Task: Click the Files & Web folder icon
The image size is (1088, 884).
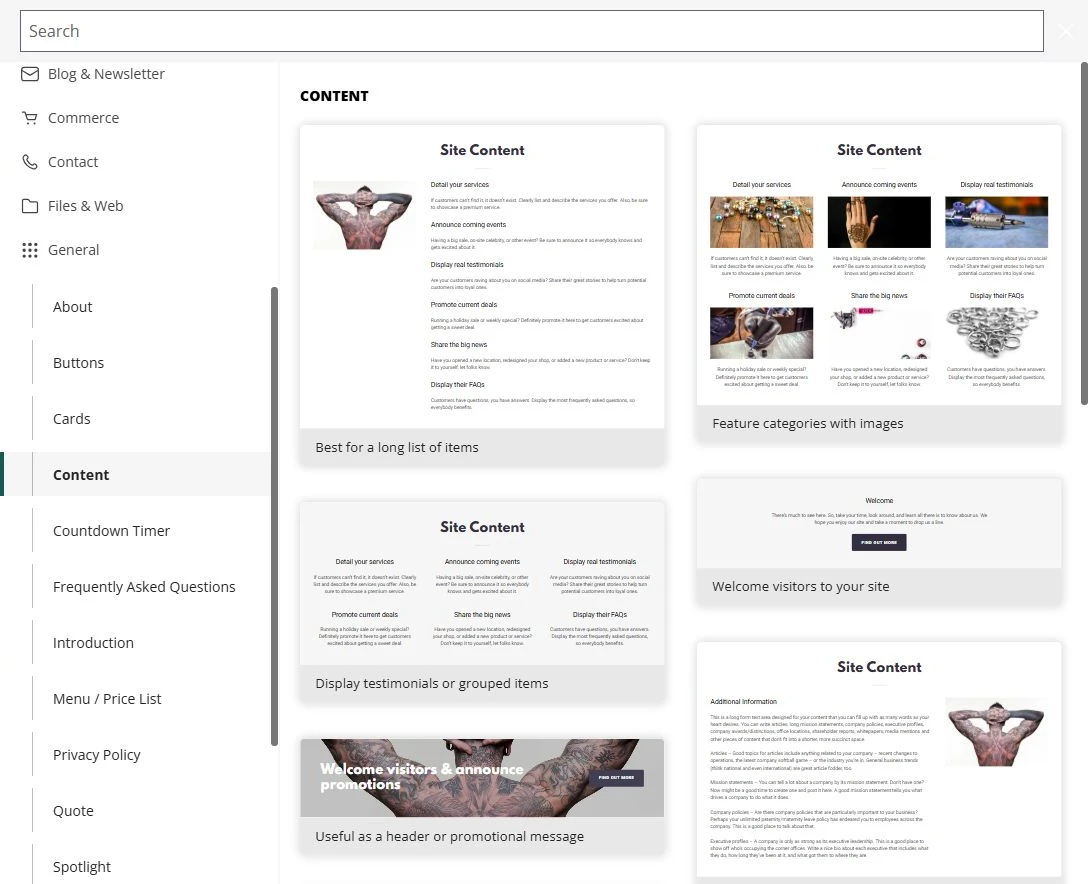Action: tap(30, 206)
